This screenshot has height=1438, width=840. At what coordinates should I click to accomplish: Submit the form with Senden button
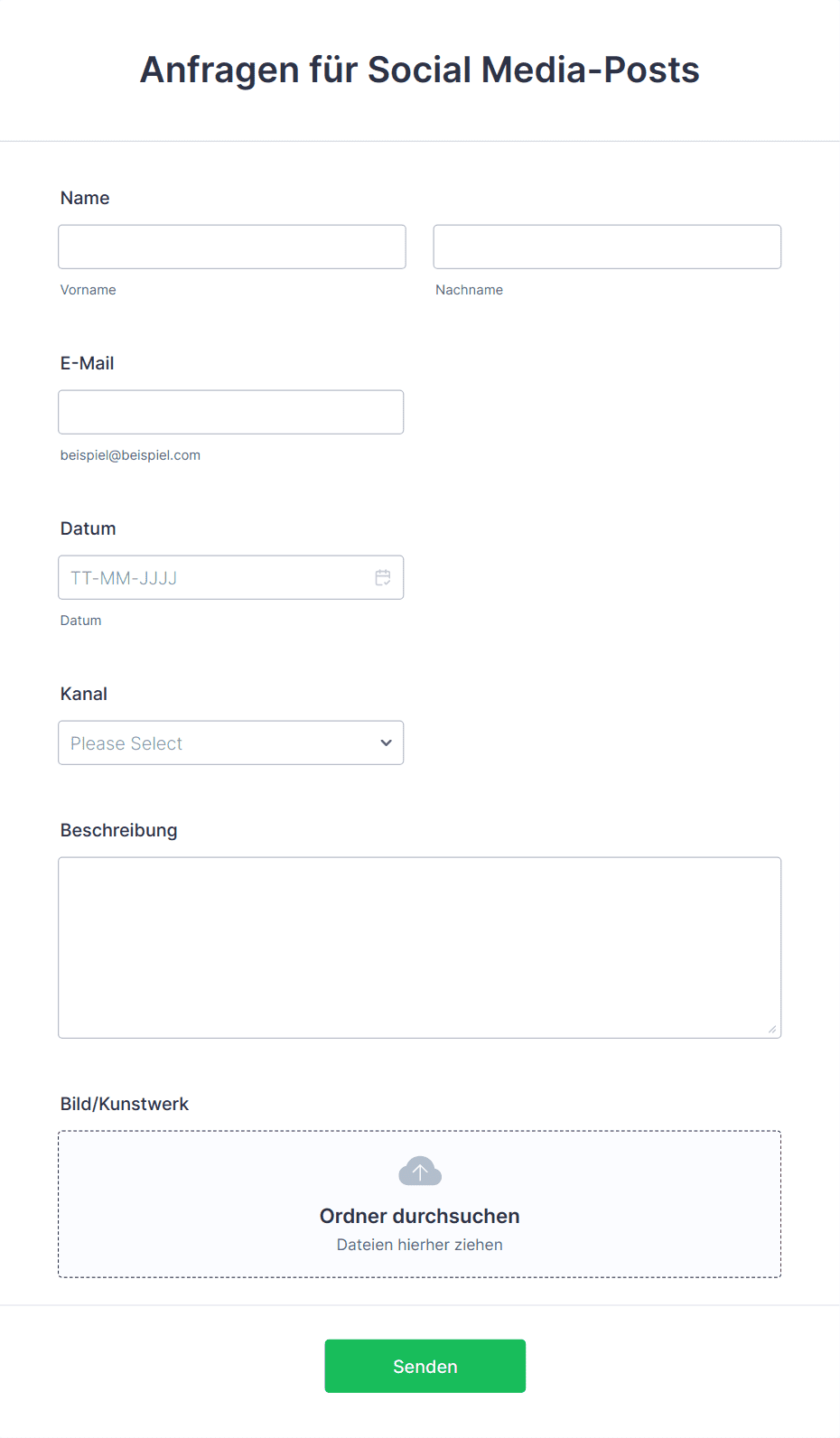point(425,1366)
